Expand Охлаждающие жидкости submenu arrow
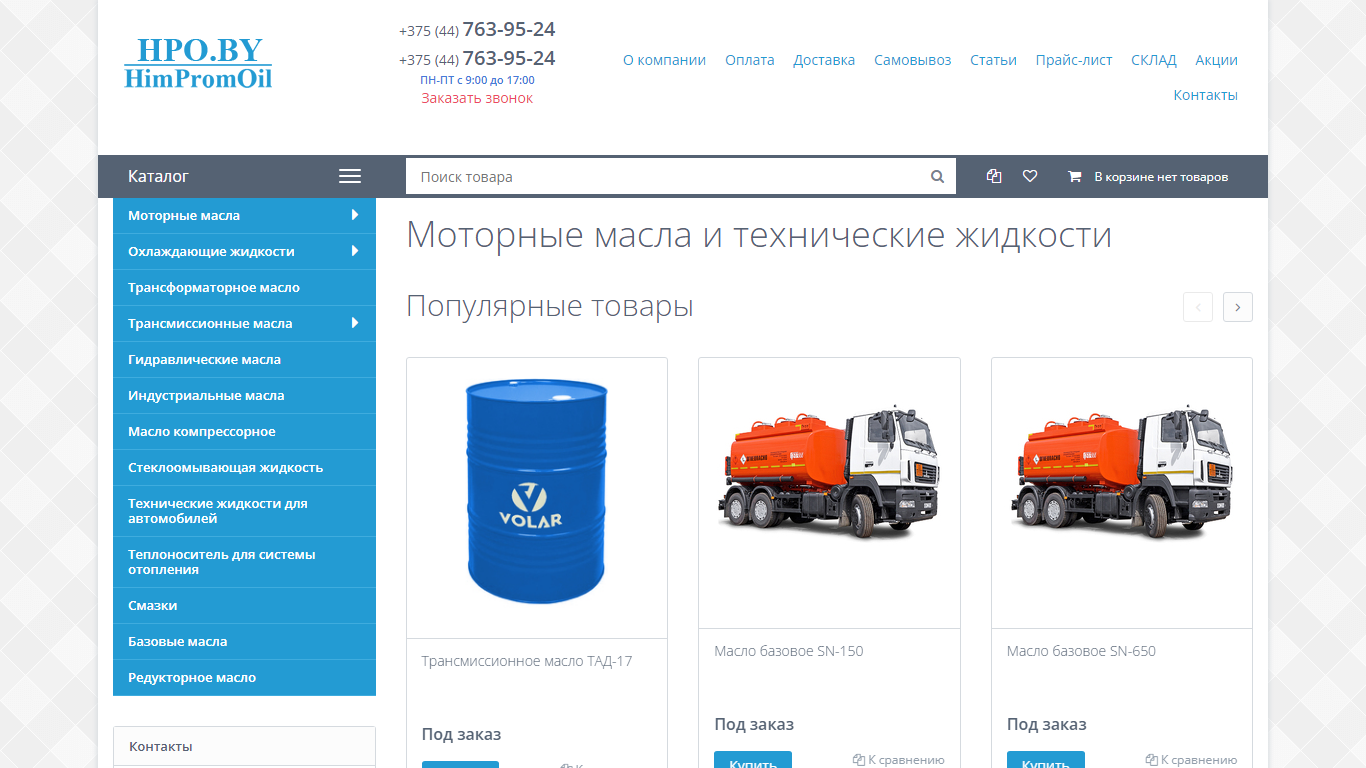Image resolution: width=1366 pixels, height=768 pixels. click(355, 251)
